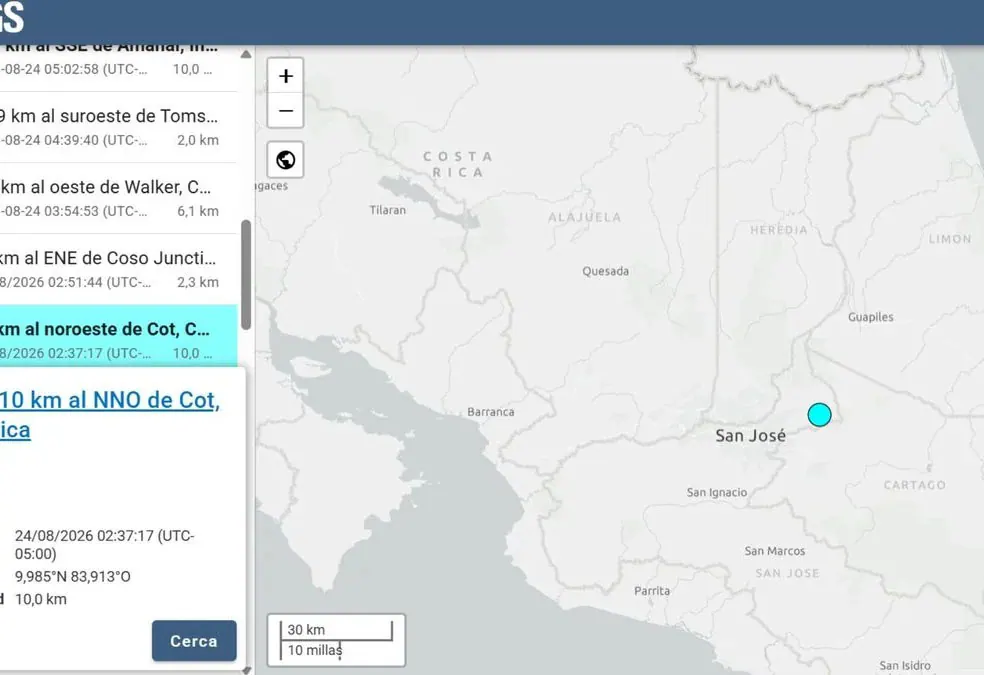Open the globe basemap layers control
Screen dimensions: 984x675
286,160
